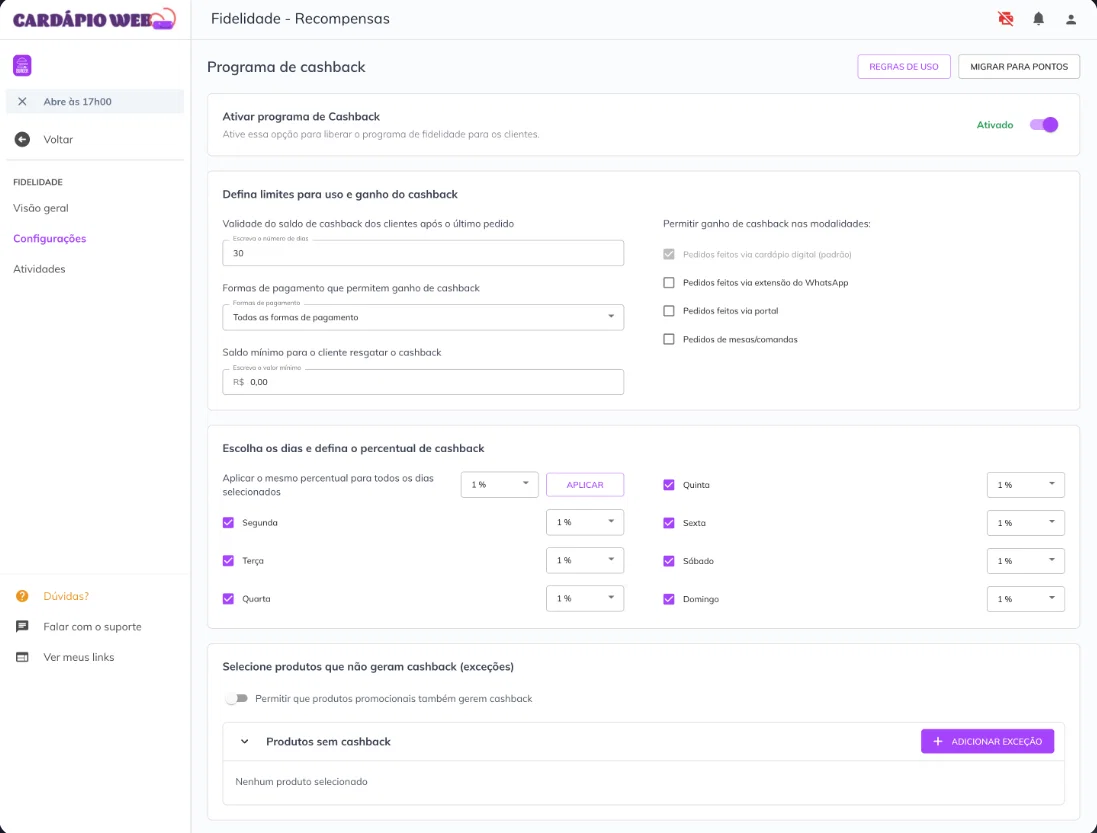Collapse the Produtos sem cashback section
The height and width of the screenshot is (833, 1097).
tap(244, 741)
